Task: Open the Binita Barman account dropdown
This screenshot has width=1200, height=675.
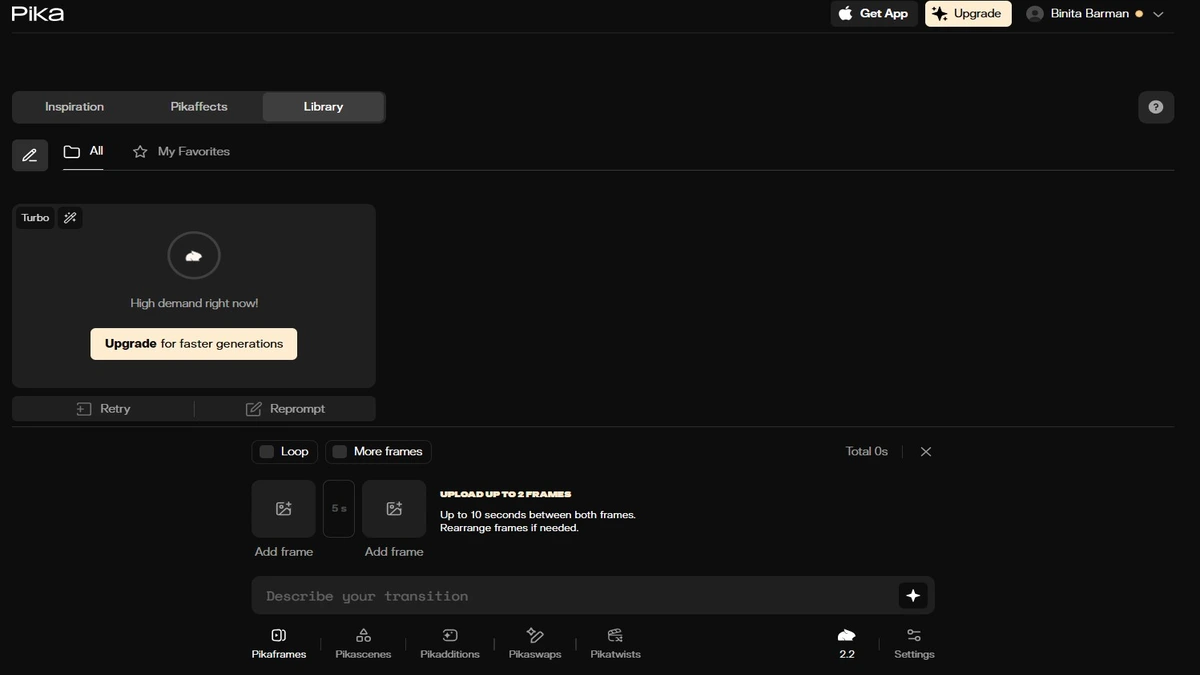Action: pyautogui.click(x=1095, y=14)
